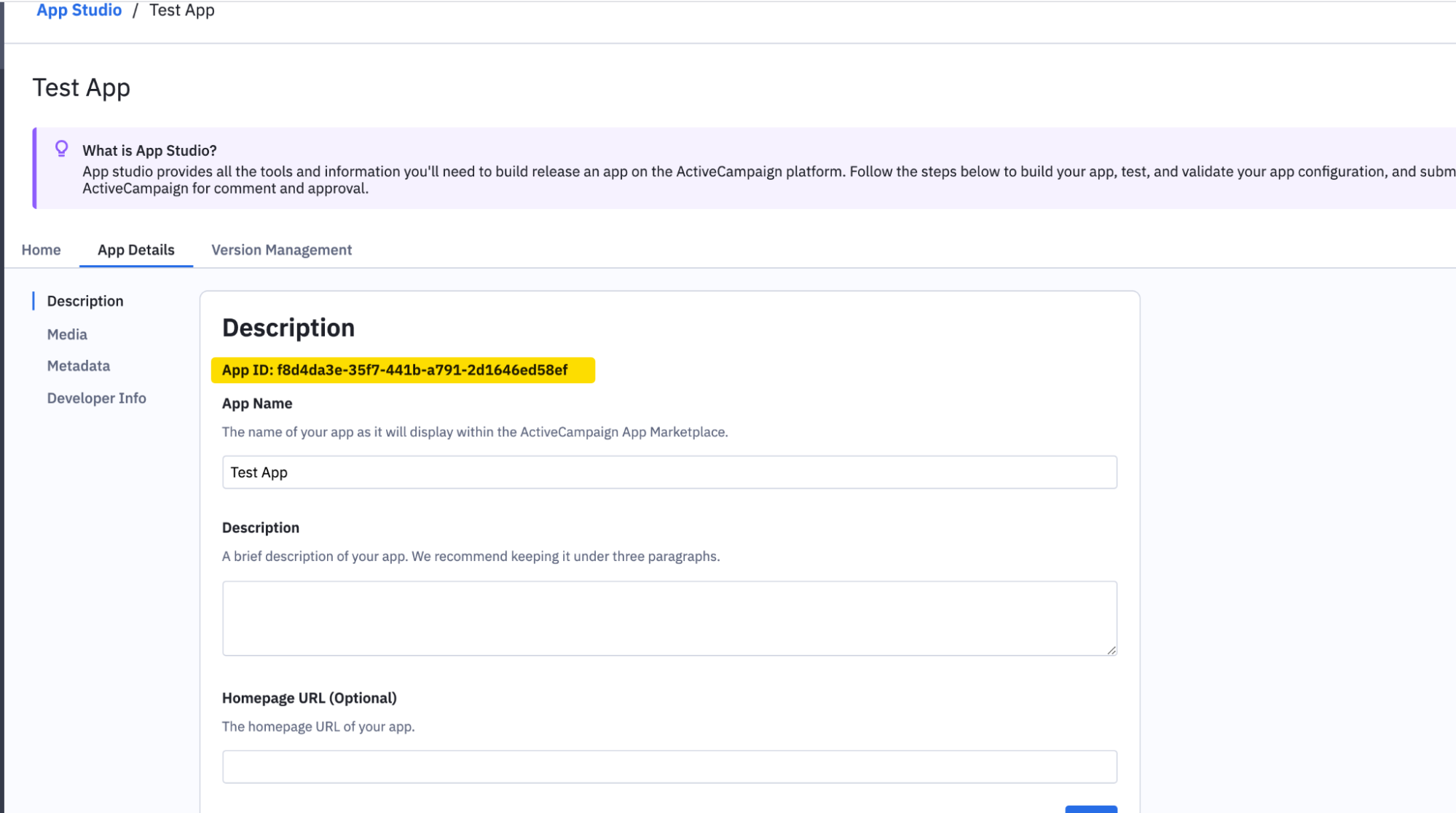Navigate to Developer Info section
Screen dimensions: 1456x813
click(x=96, y=398)
